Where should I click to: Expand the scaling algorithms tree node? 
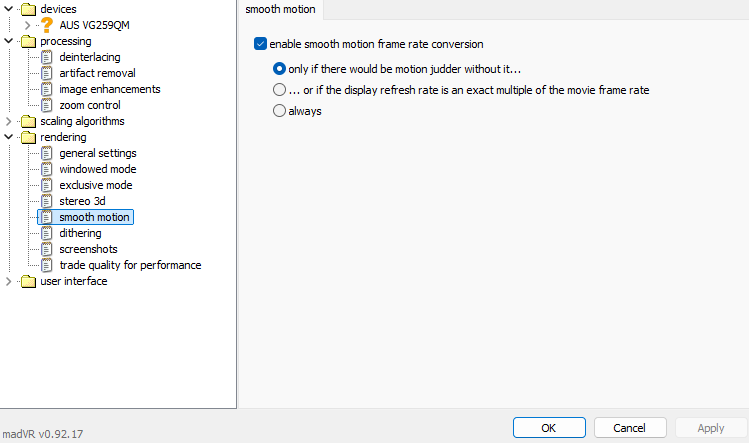(x=9, y=121)
